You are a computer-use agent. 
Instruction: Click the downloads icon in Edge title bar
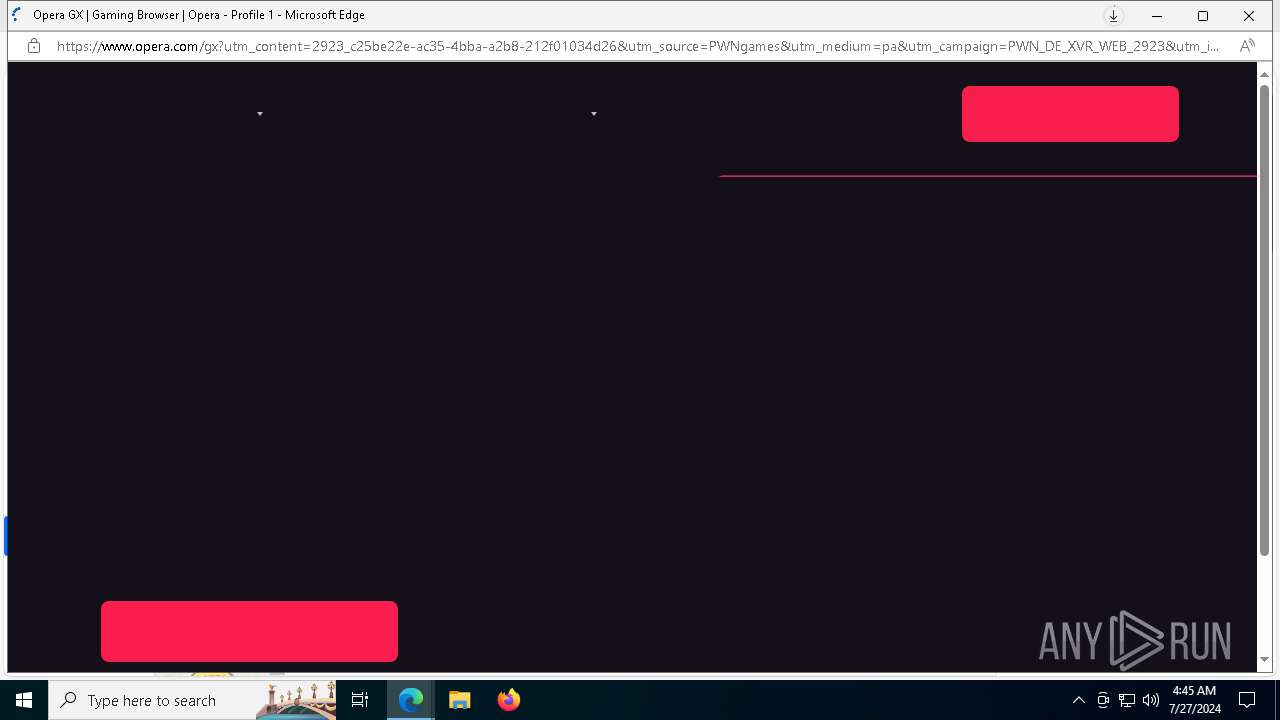point(1113,16)
